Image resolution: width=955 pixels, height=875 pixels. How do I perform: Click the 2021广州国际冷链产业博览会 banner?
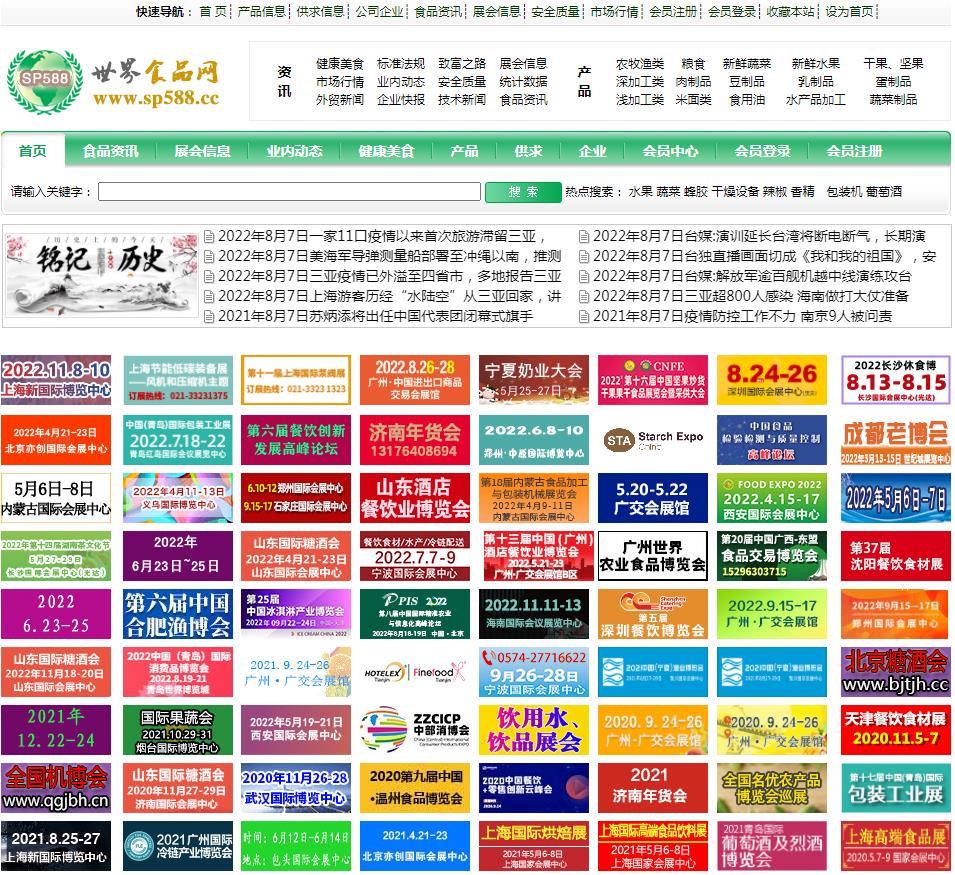click(x=177, y=846)
